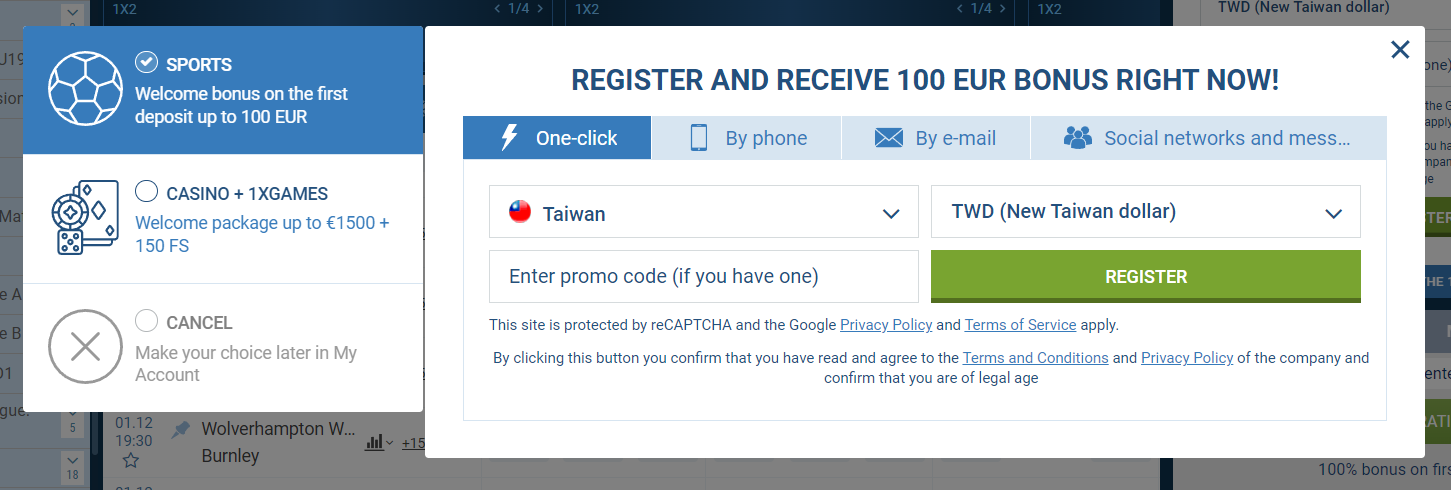Click the smartphone icon for By phone
The image size is (1451, 490).
[699, 138]
